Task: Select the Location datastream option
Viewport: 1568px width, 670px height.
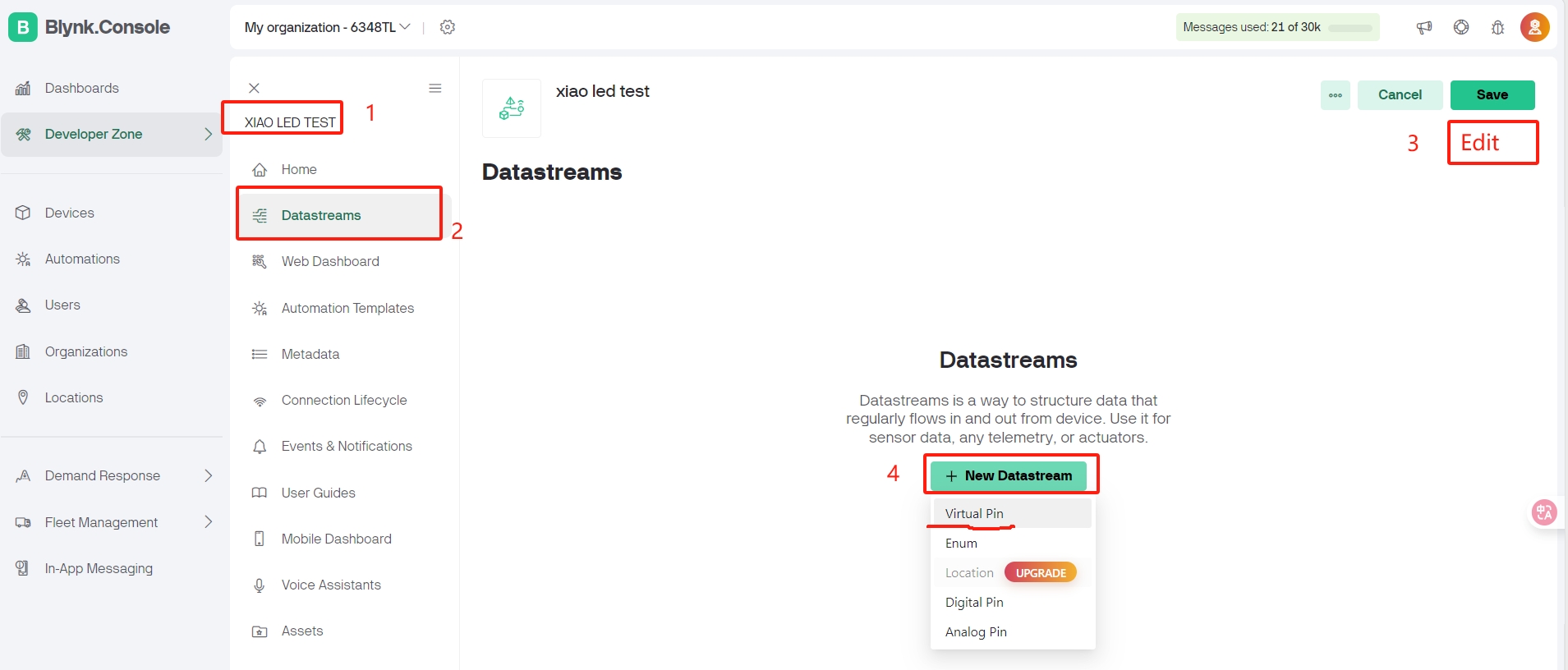Action: click(x=969, y=572)
